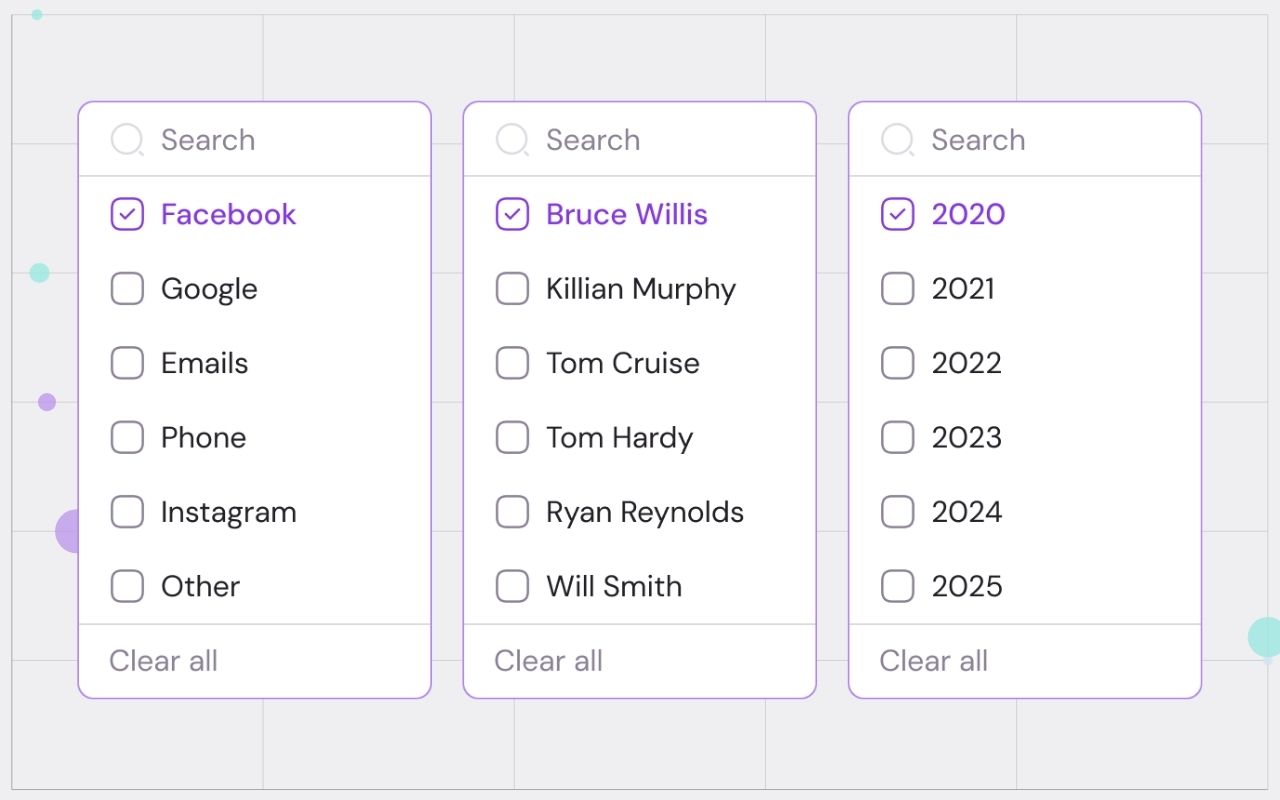Uncheck the 2020 checkbox

(897, 214)
